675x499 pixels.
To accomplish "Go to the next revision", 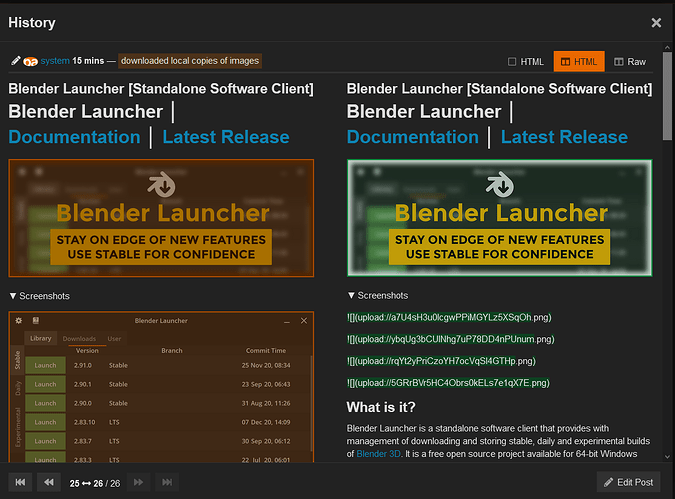I will click(x=139, y=482).
